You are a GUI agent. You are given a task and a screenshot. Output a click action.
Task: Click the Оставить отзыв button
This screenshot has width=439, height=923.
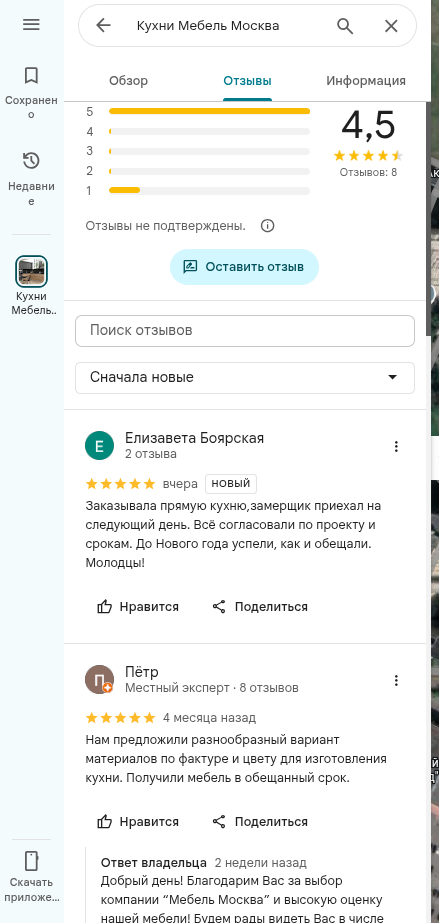point(244,267)
